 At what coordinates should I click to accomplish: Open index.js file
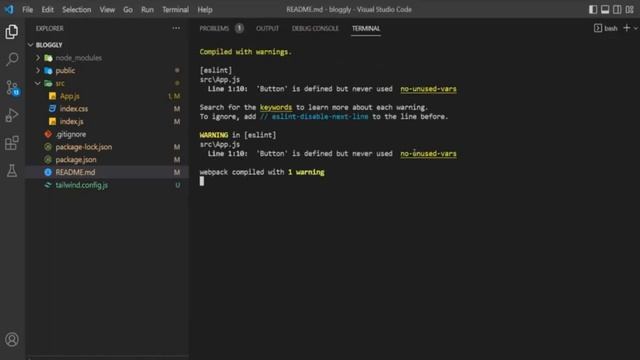(x=108, y=121)
